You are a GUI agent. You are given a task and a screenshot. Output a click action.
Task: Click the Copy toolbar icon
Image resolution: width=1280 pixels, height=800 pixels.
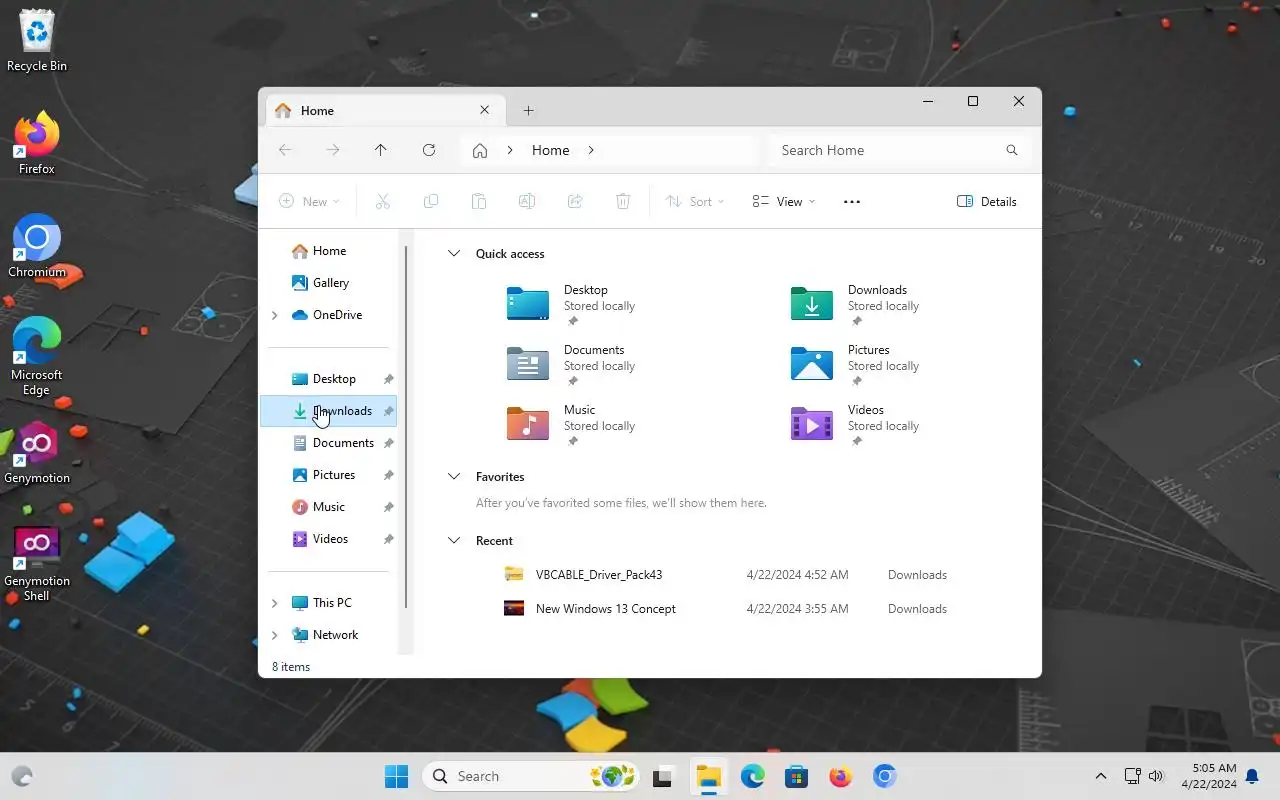tap(431, 201)
